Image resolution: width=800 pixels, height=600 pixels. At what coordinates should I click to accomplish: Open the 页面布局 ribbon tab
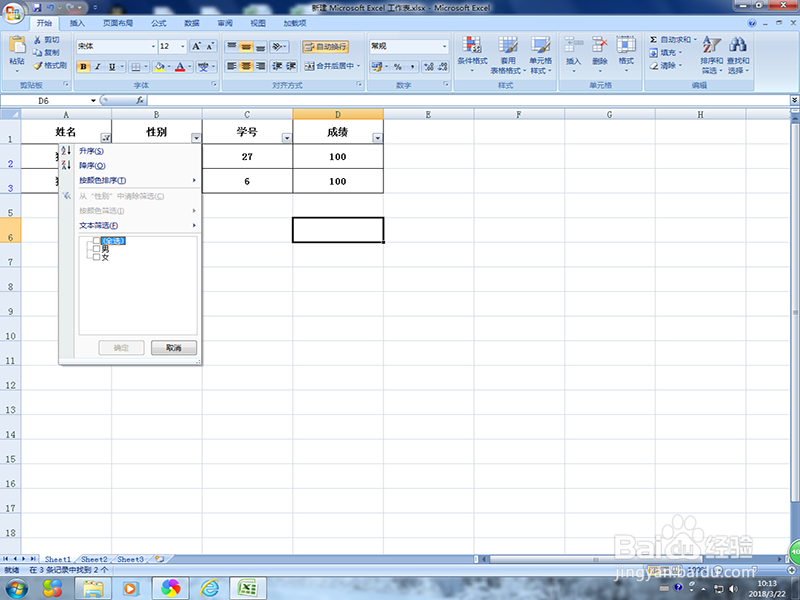click(x=118, y=23)
